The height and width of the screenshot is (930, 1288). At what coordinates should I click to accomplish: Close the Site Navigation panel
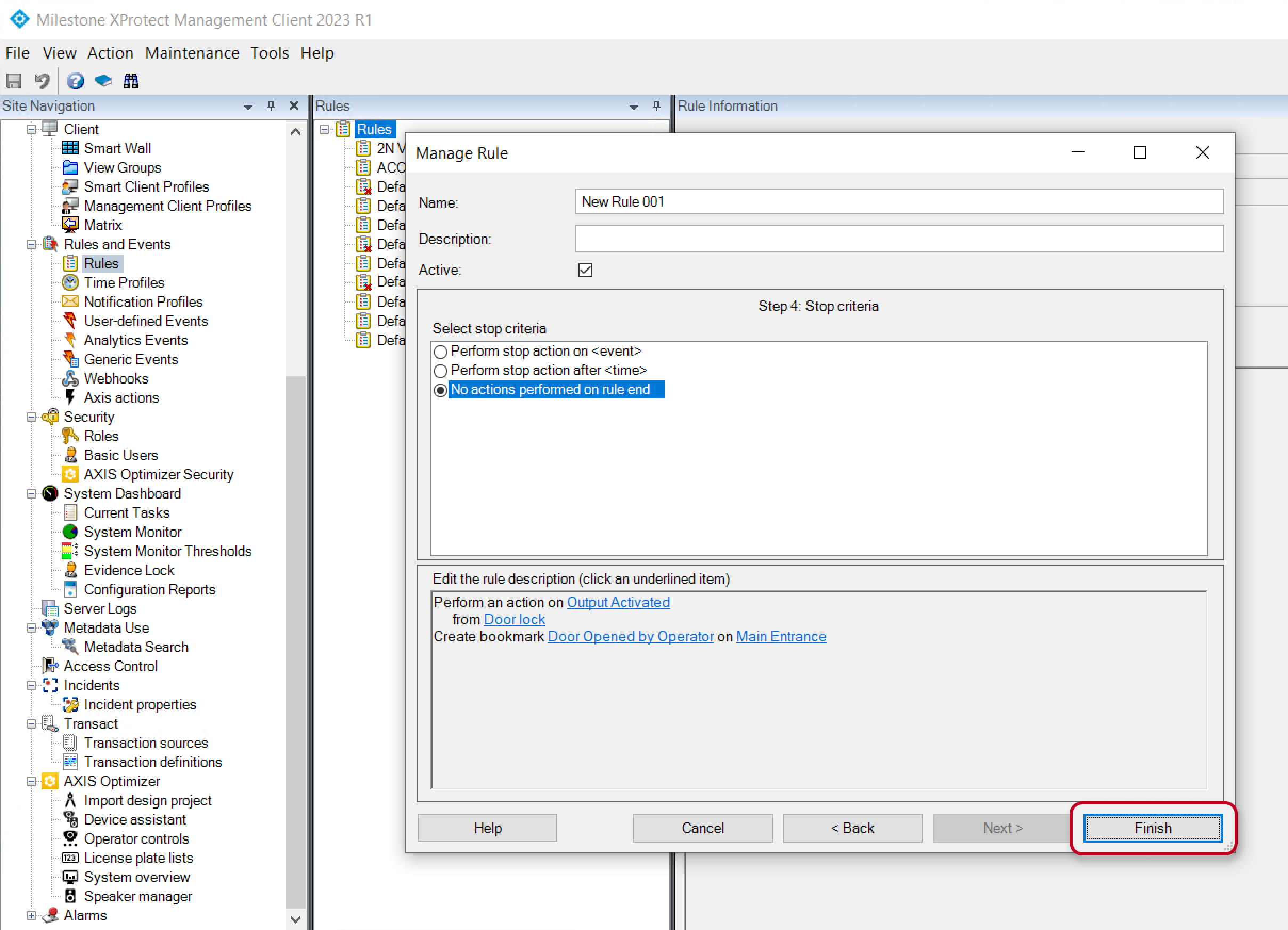(294, 105)
